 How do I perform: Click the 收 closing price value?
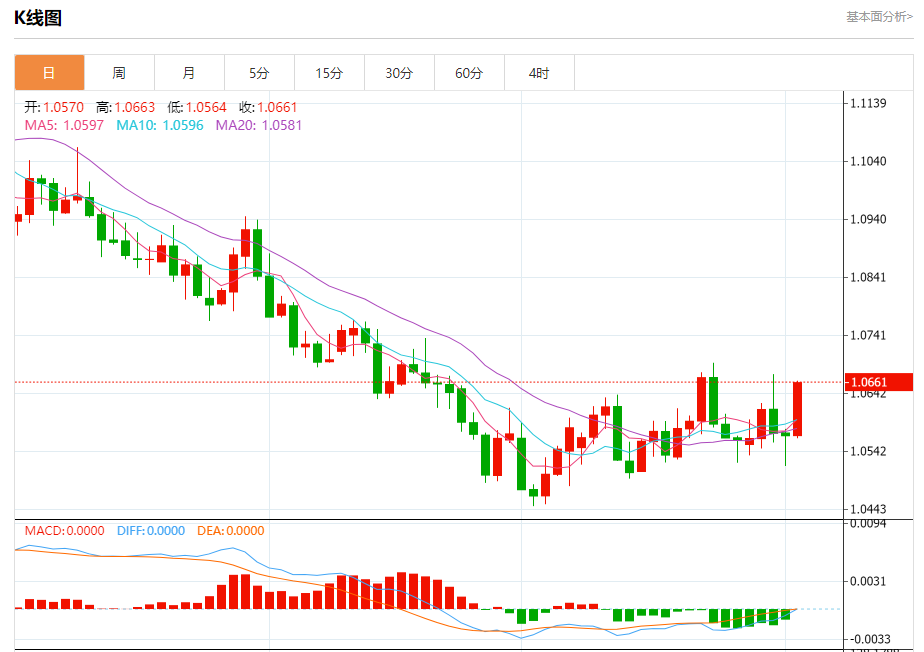pyautogui.click(x=277, y=107)
